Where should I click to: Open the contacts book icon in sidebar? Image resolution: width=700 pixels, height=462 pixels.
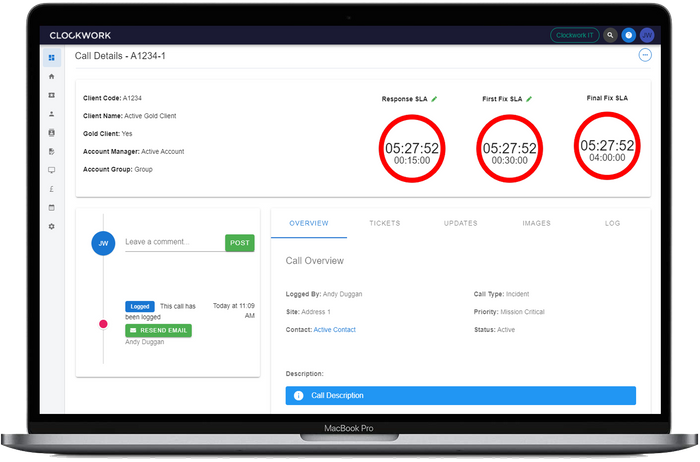52,133
